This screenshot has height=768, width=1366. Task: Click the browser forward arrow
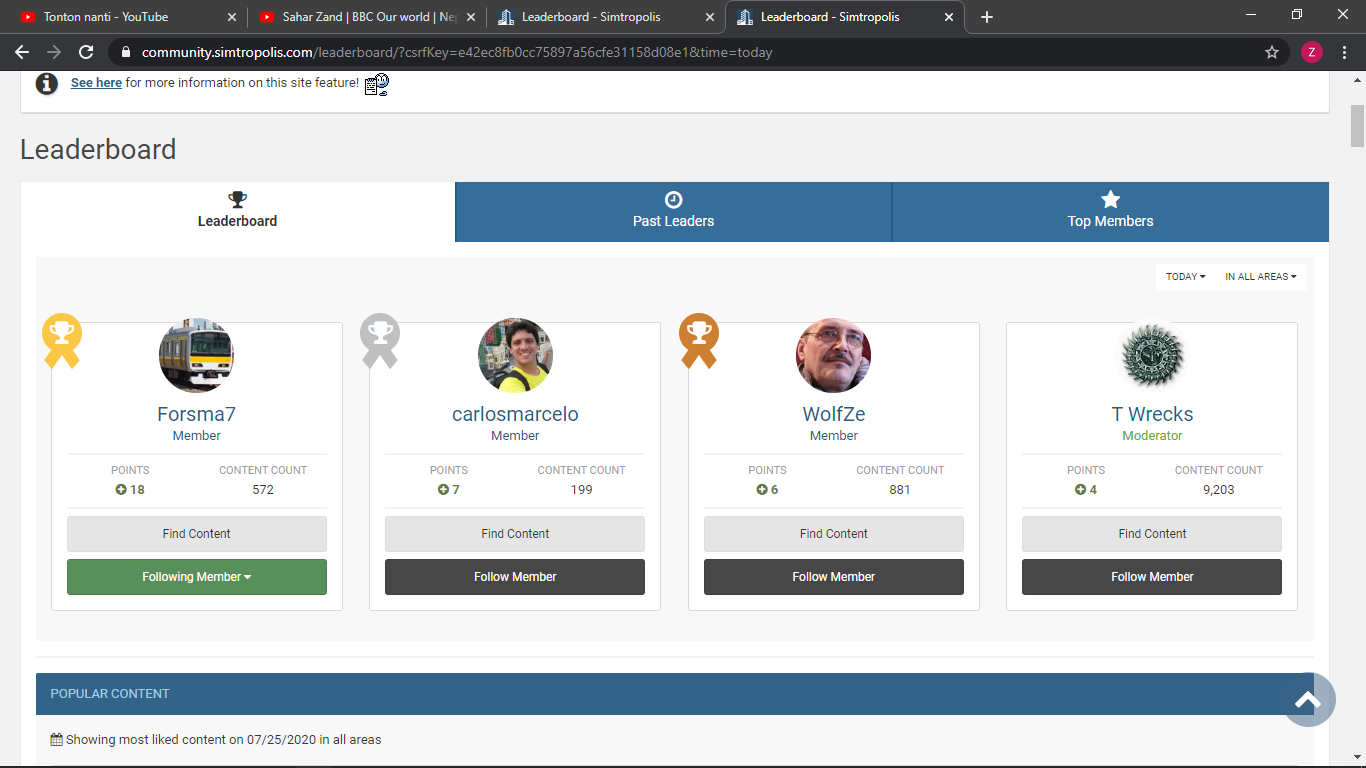pyautogui.click(x=54, y=52)
